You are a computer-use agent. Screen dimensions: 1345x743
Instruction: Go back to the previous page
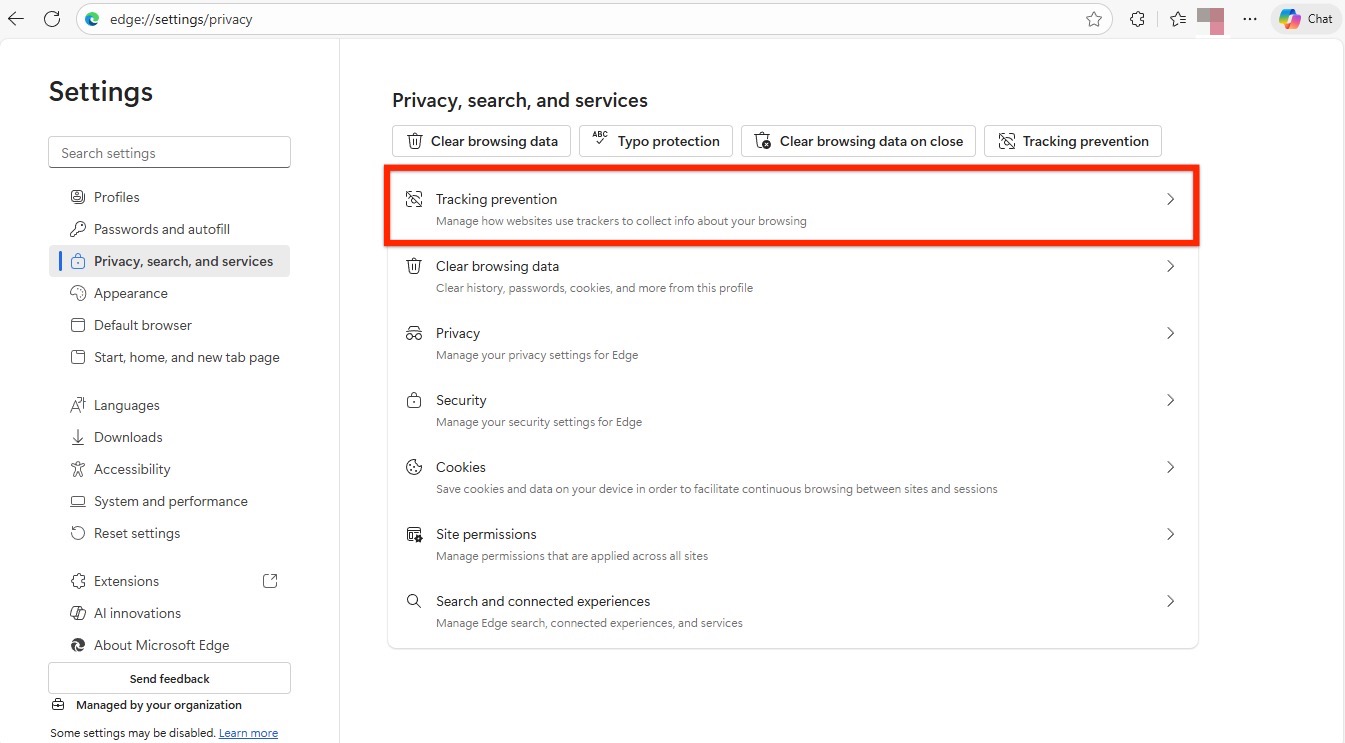click(15, 18)
